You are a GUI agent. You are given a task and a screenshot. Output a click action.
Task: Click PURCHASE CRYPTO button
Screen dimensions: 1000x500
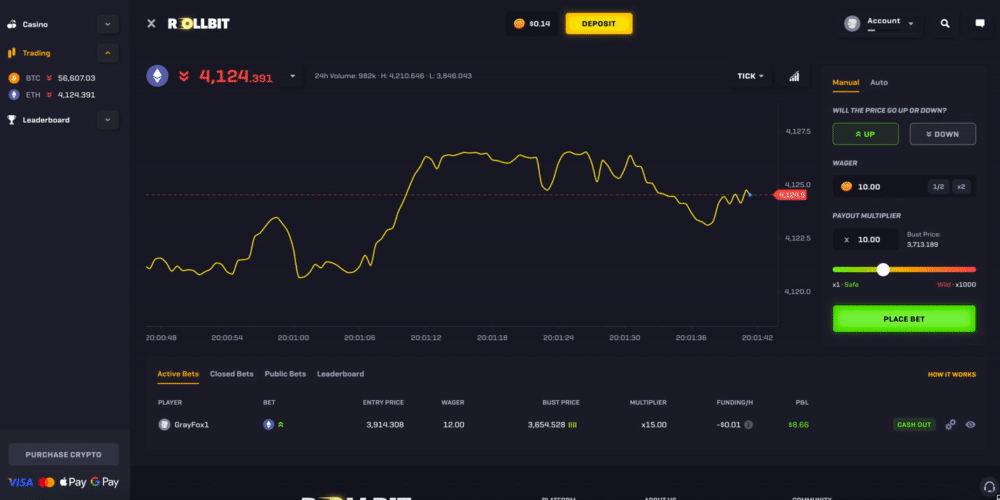[x=63, y=455]
